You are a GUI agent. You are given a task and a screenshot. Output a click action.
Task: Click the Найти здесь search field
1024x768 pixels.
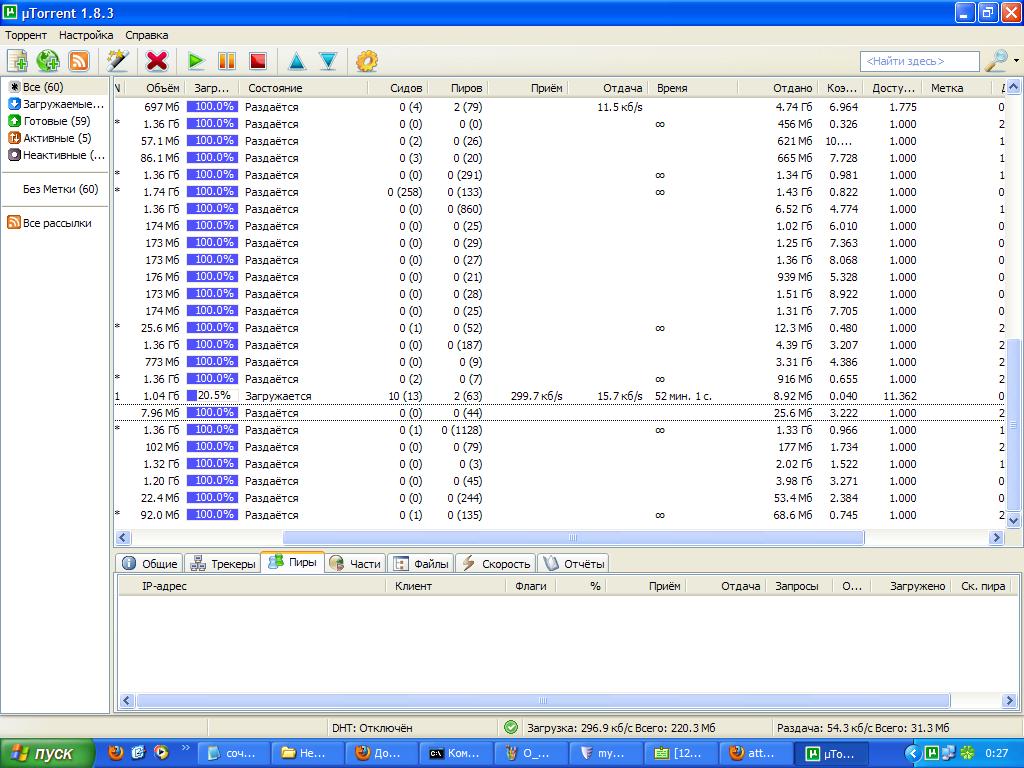point(919,61)
